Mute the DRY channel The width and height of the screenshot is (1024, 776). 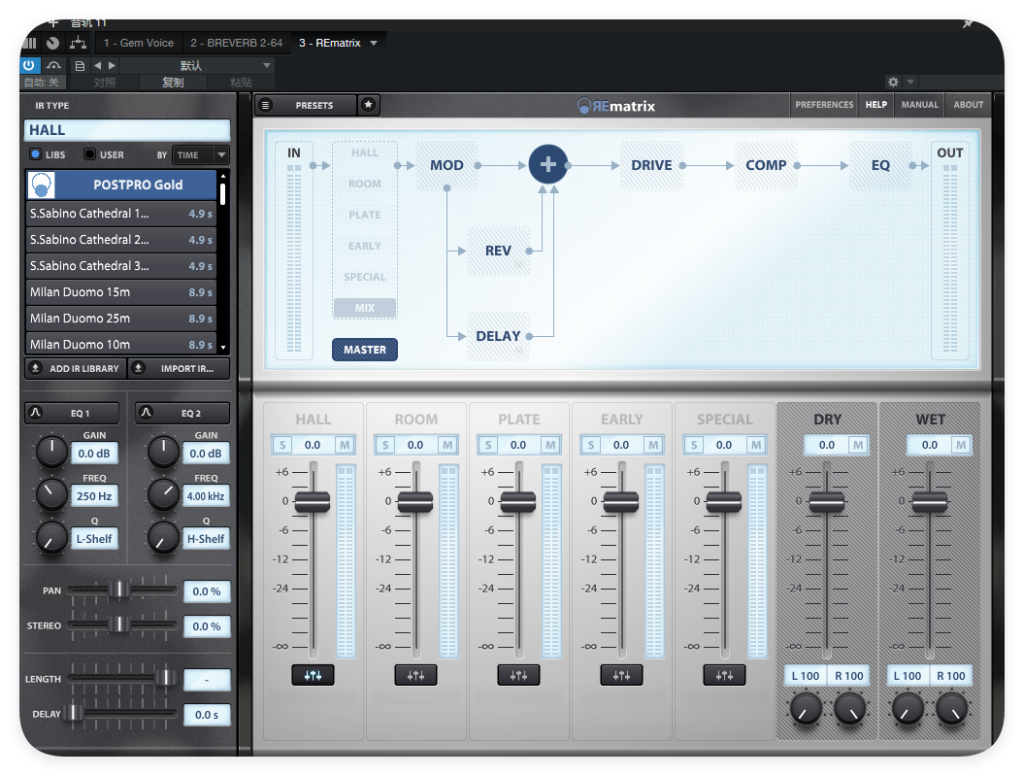858,445
